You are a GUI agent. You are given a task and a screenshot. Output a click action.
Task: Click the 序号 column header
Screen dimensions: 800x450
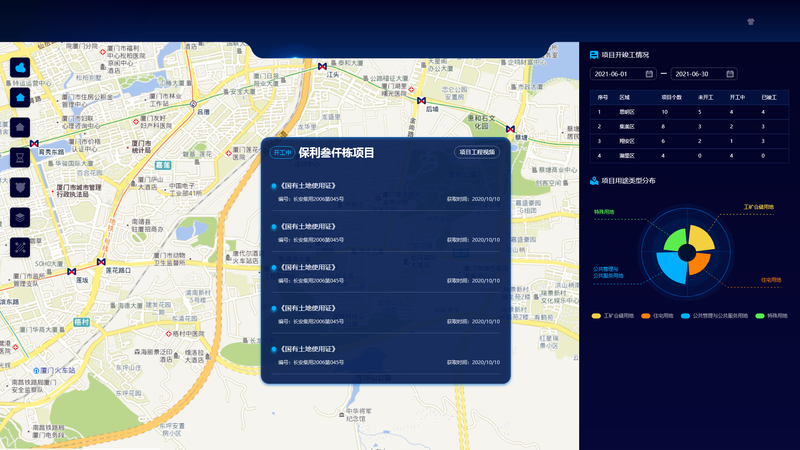click(603, 97)
